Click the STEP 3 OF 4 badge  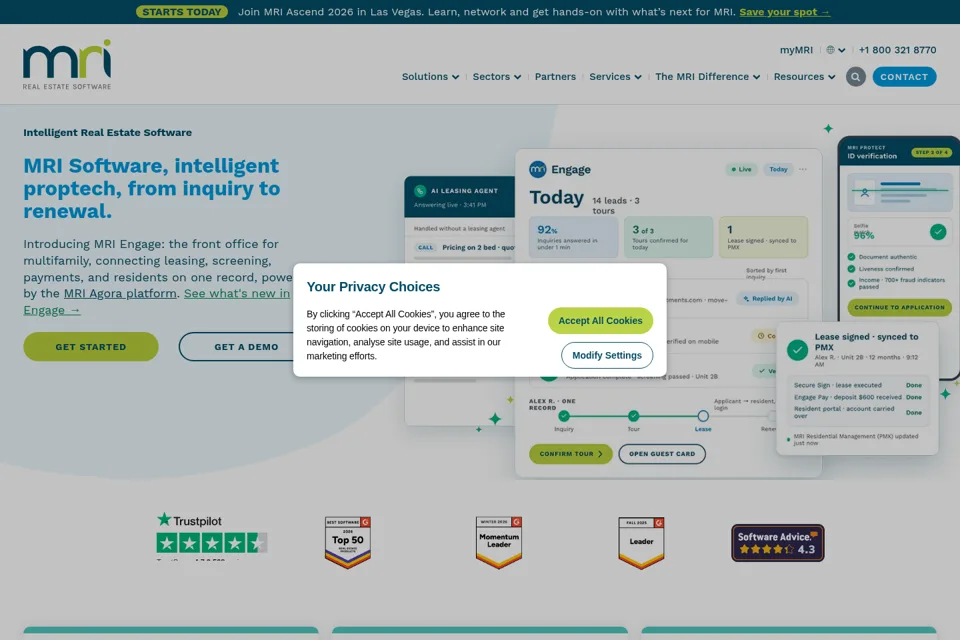coord(931,152)
